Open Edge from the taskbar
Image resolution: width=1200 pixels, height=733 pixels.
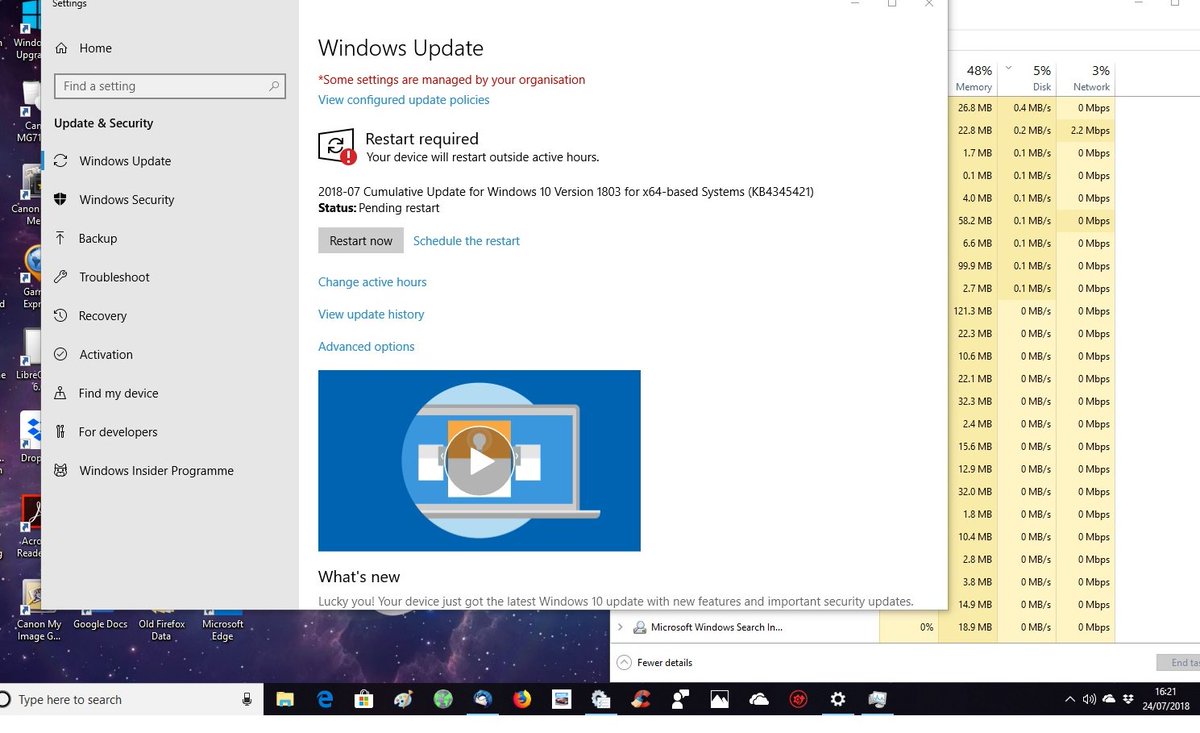pyautogui.click(x=325, y=700)
